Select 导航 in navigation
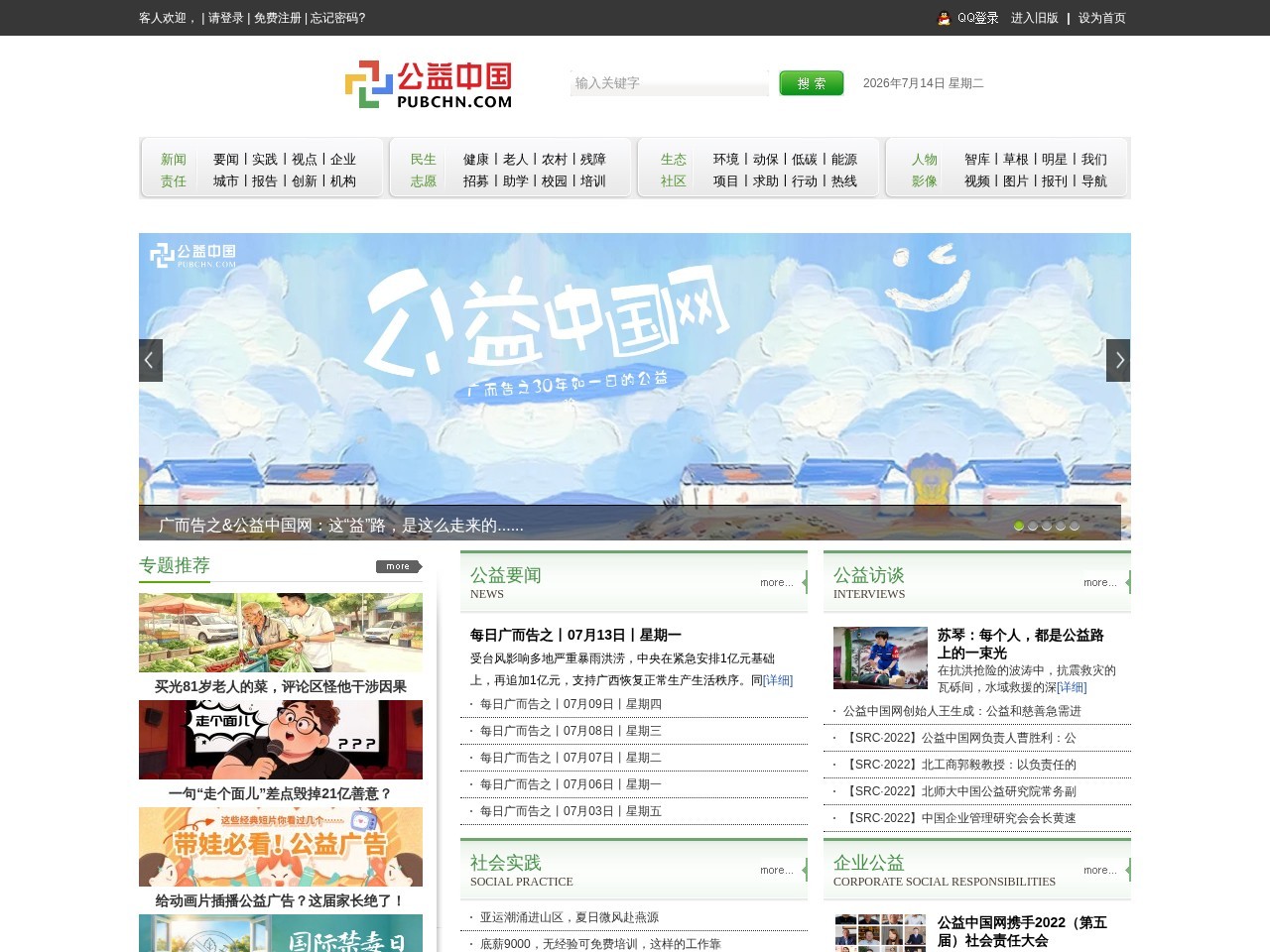 tap(1094, 180)
